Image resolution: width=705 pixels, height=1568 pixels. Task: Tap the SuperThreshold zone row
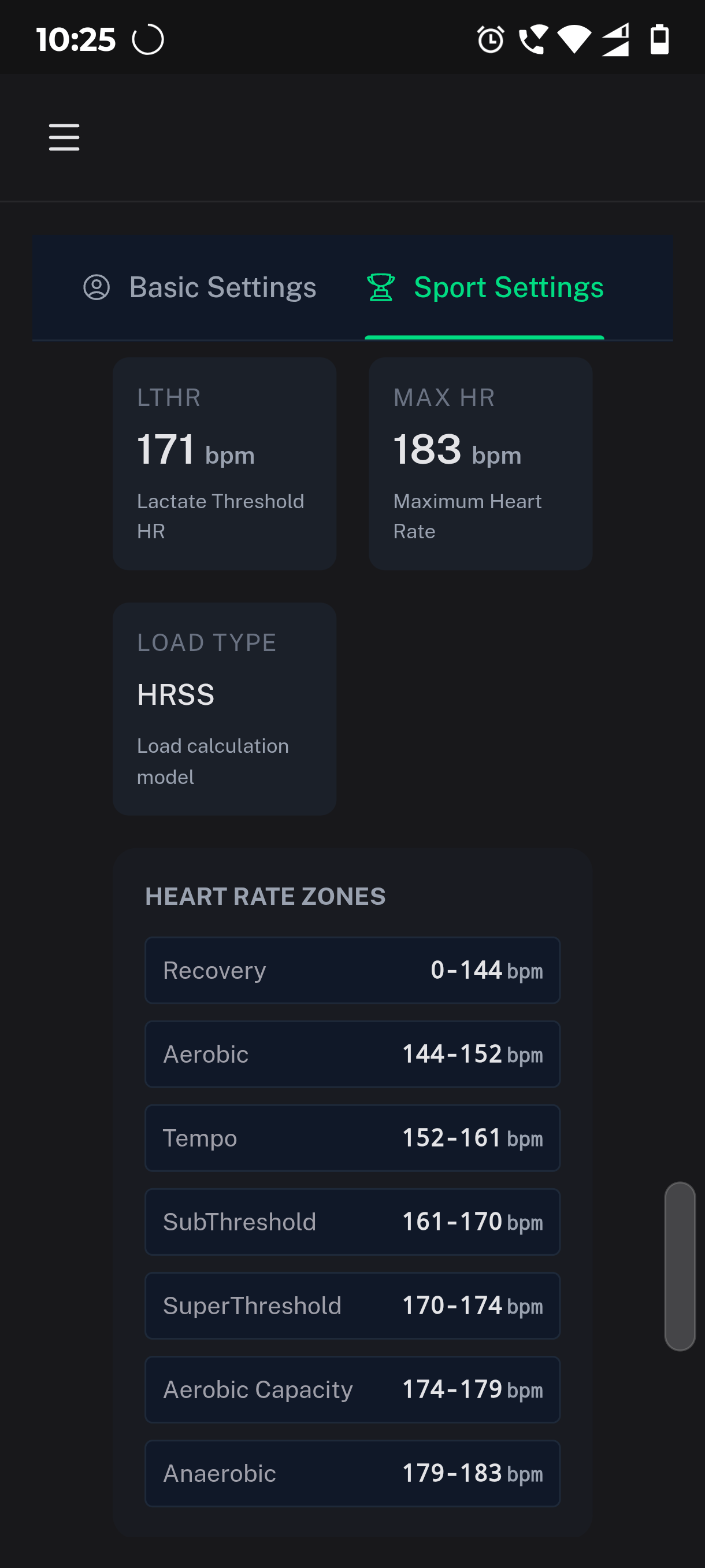click(352, 1306)
